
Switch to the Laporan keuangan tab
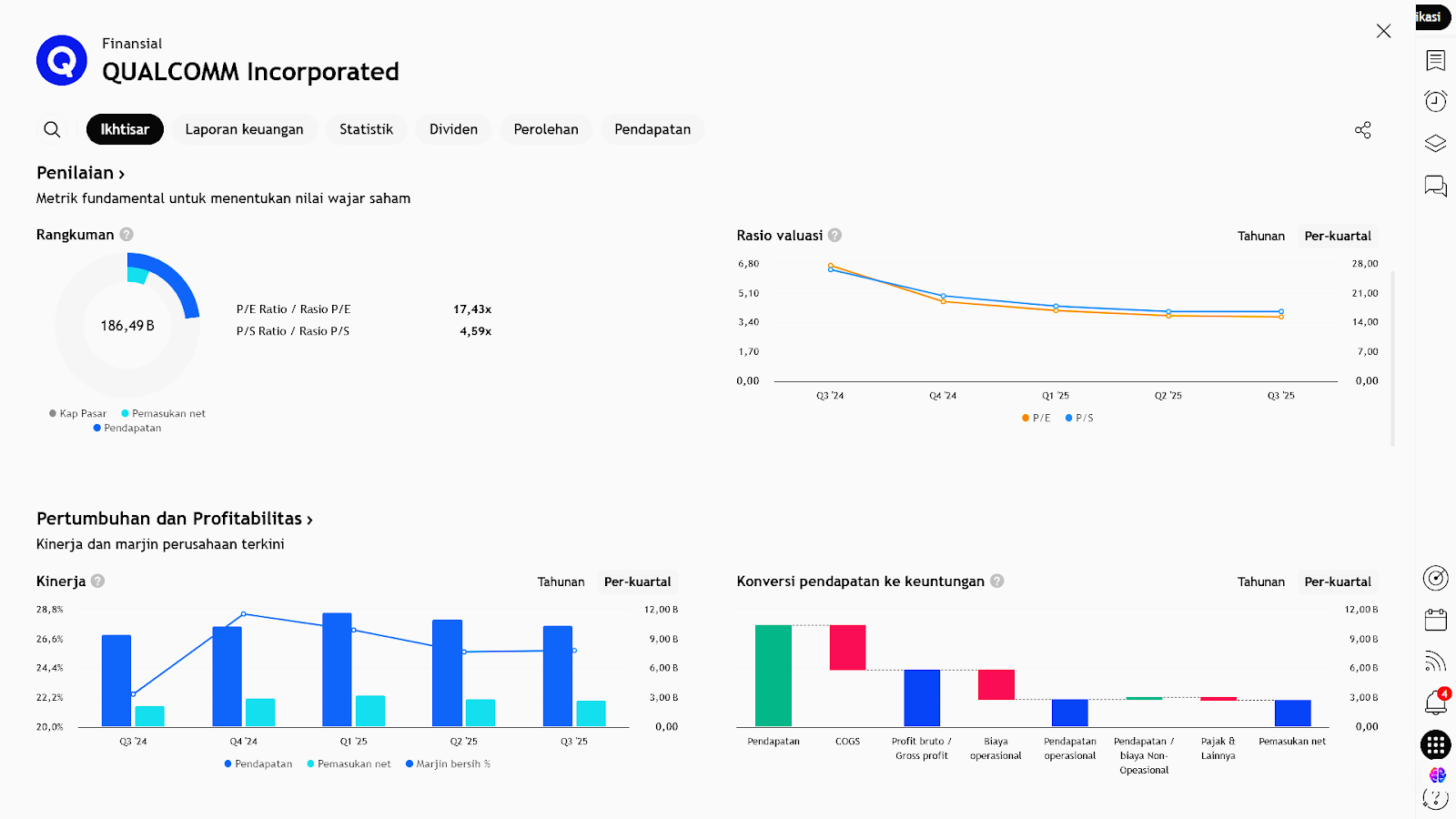(244, 129)
